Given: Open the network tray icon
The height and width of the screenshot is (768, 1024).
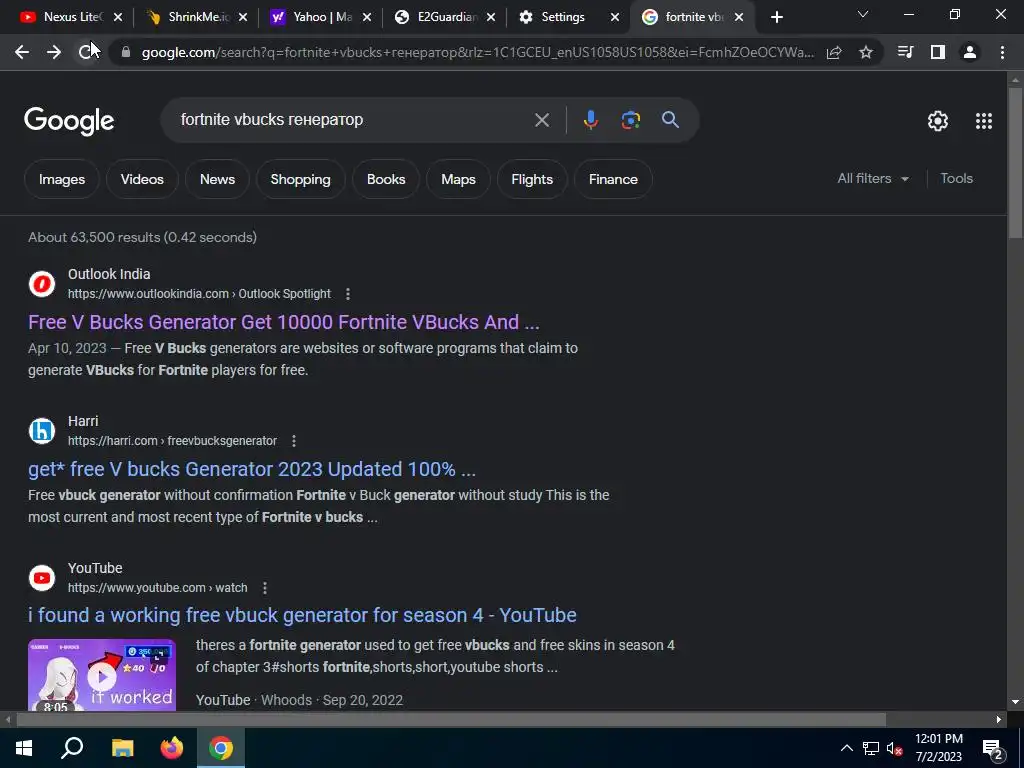Looking at the screenshot, I should click(x=871, y=748).
